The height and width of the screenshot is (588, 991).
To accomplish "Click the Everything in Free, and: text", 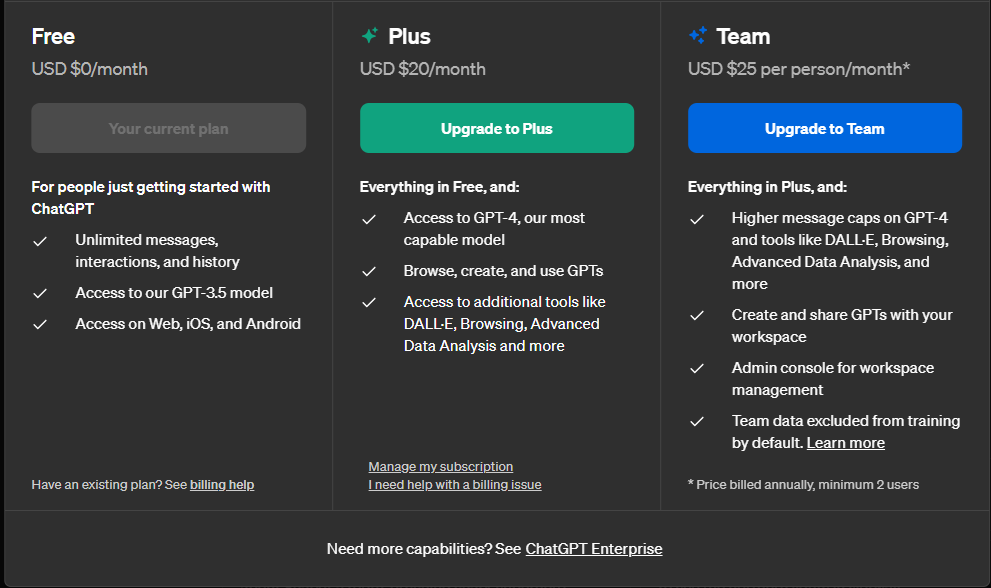I will pyautogui.click(x=440, y=187).
